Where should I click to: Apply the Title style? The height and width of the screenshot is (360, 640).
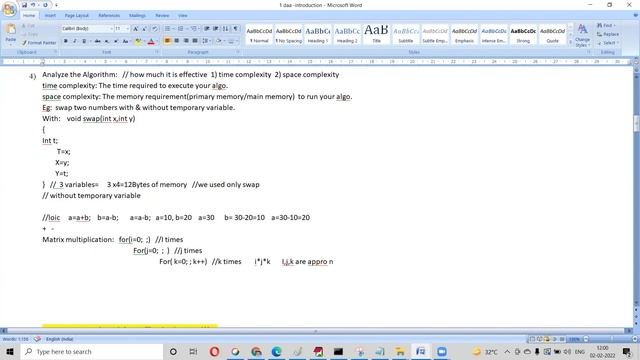pyautogui.click(x=376, y=35)
